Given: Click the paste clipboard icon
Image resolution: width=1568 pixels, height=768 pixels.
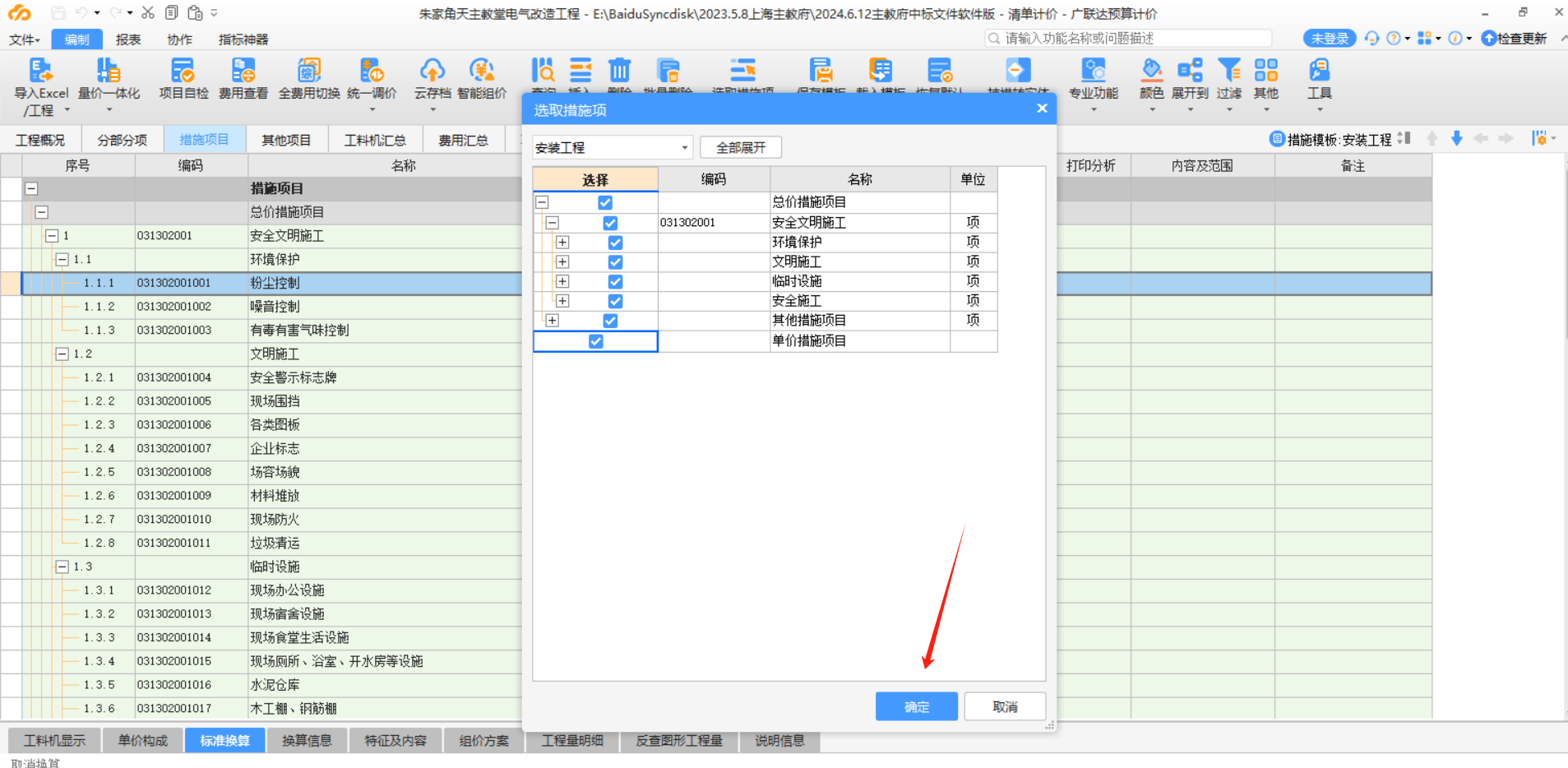Looking at the screenshot, I should point(195,12).
